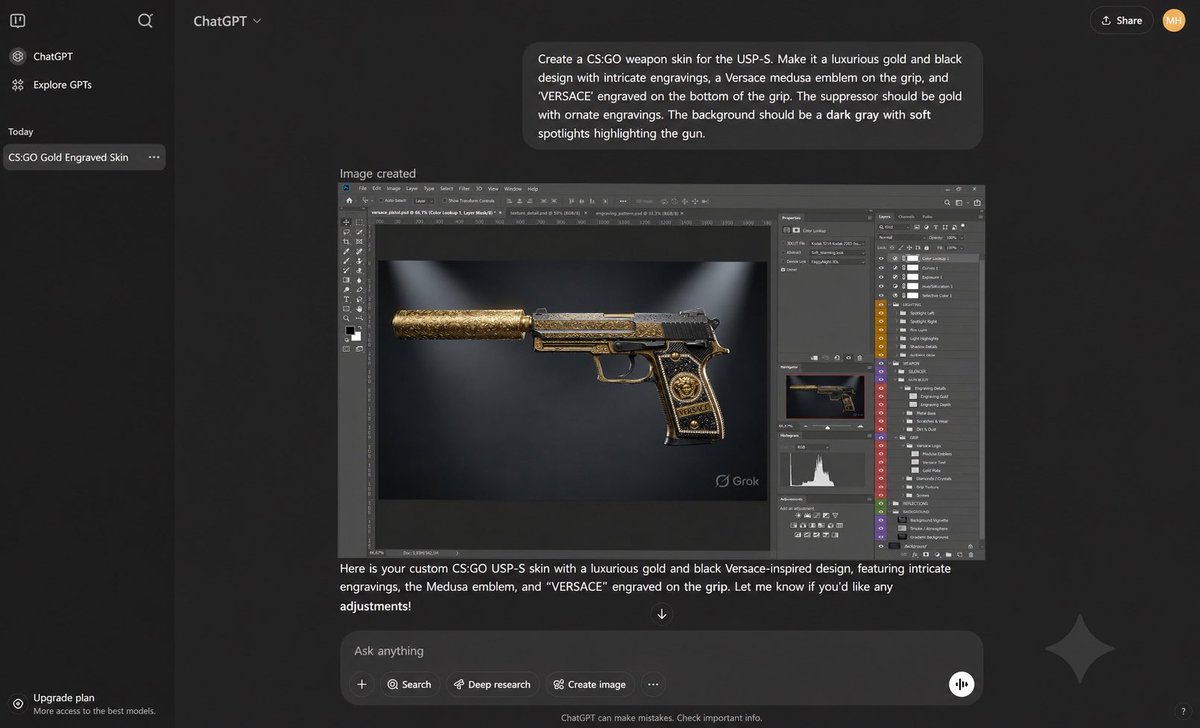
Task: Open the composer more options ellipsis
Action: click(654, 684)
